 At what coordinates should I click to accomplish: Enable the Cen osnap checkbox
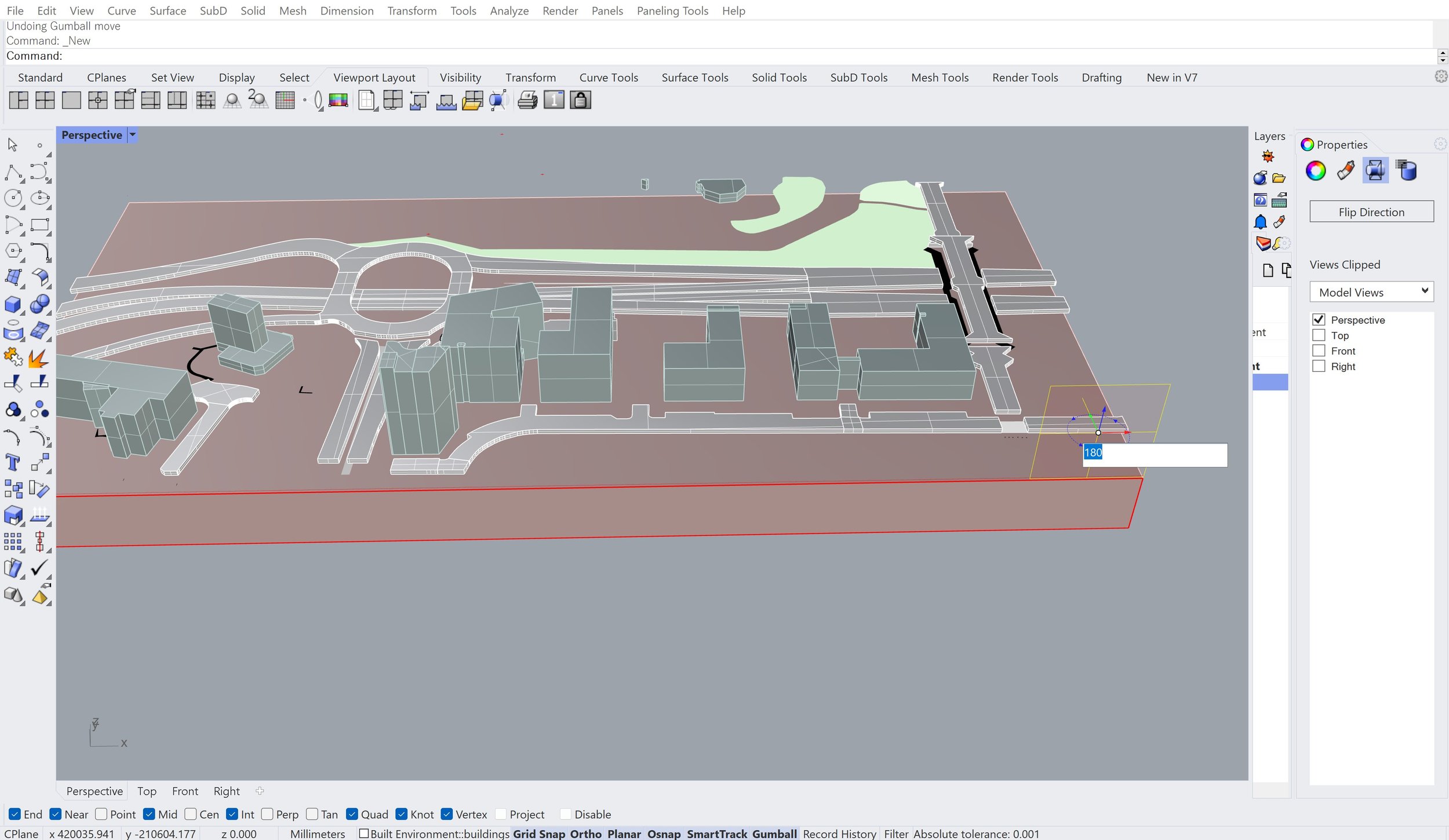click(190, 814)
